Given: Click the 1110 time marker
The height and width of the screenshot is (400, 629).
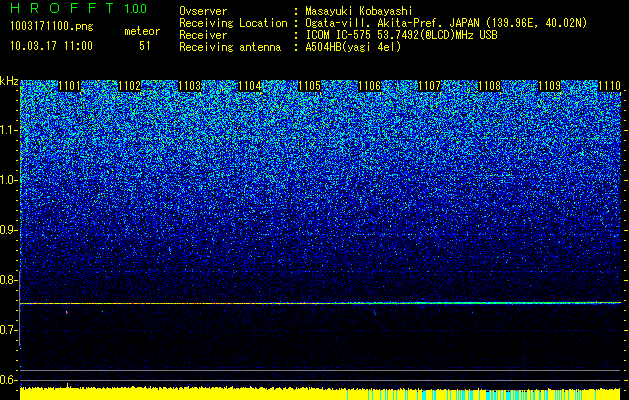Looking at the screenshot, I should pyautogui.click(x=609, y=86).
